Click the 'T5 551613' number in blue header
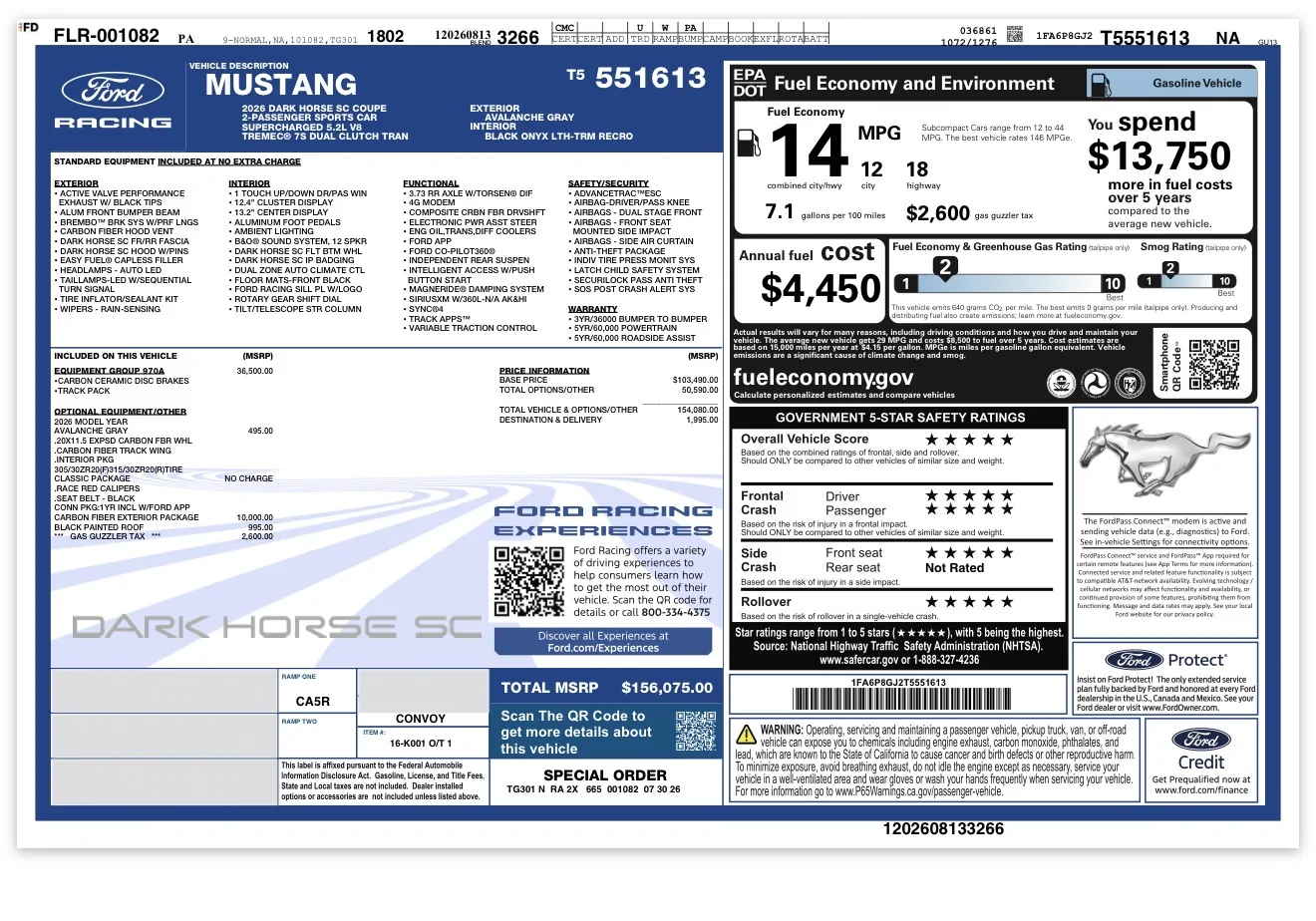The image size is (1316, 921). 637,78
